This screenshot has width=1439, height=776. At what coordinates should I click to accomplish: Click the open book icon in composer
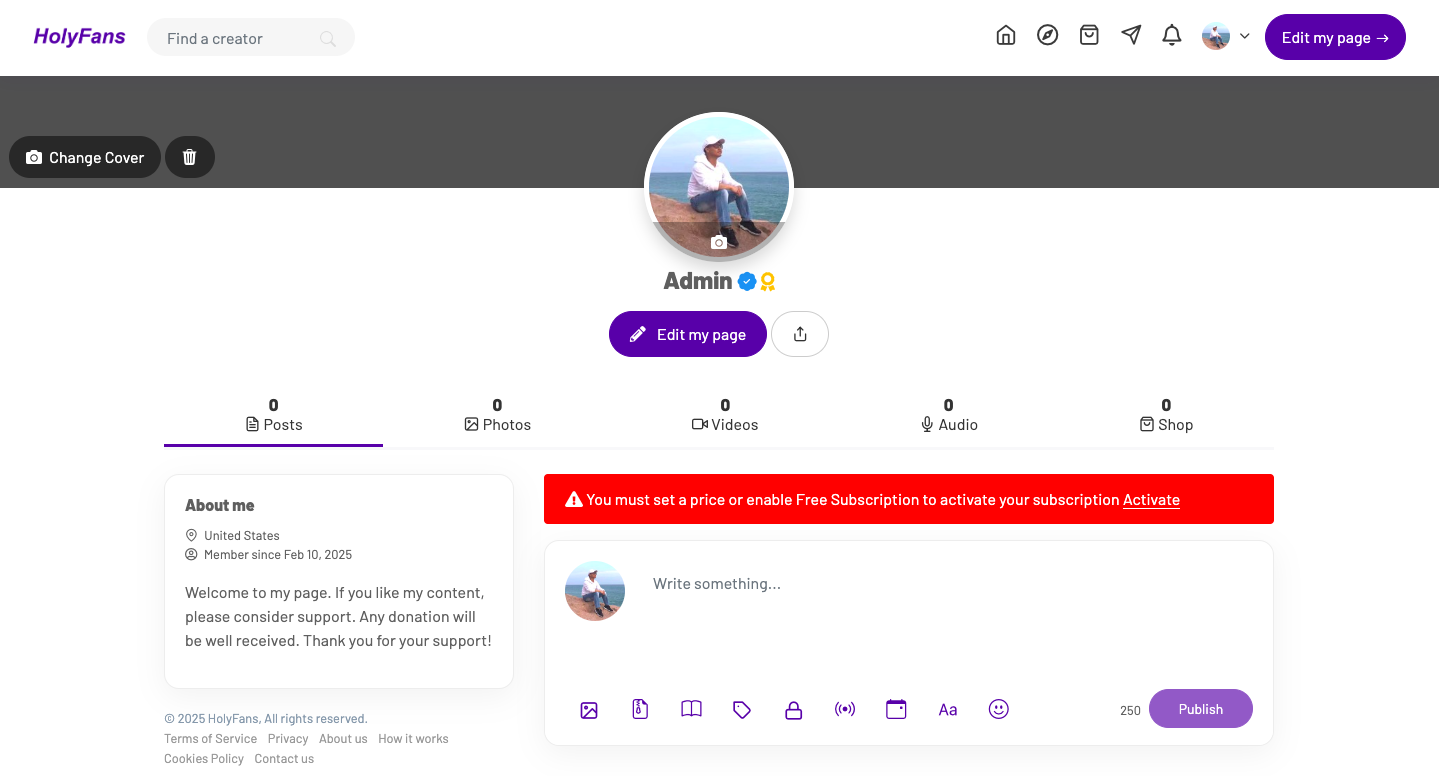coord(691,709)
